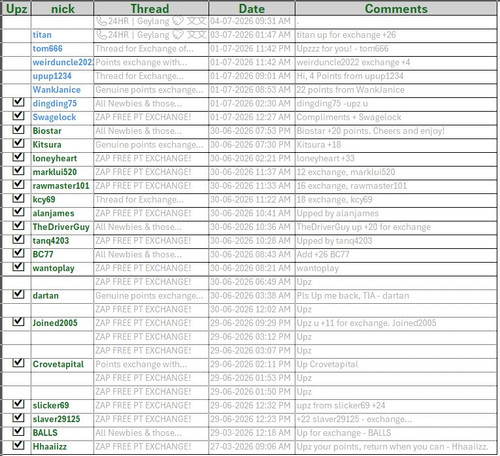This screenshot has width=500, height=456.
Task: Select thread cell in WankJanice row
Action: pos(151,90)
